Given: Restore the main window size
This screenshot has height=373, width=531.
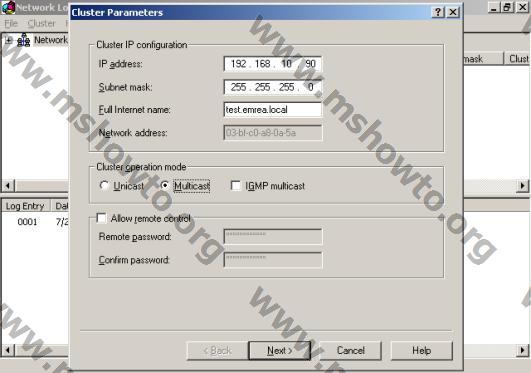Looking at the screenshot, I should 507,7.
